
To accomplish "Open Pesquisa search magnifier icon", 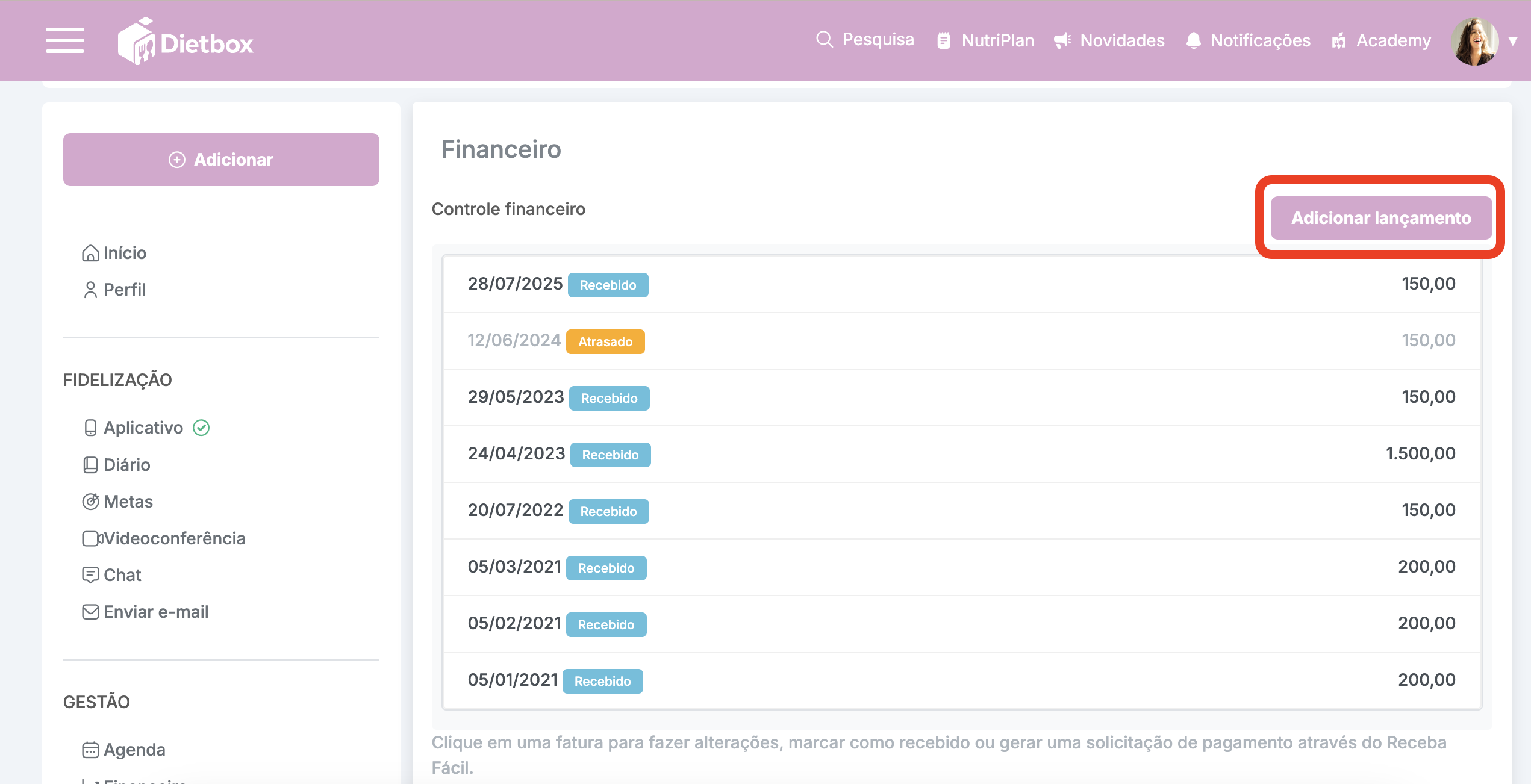I will (824, 40).
